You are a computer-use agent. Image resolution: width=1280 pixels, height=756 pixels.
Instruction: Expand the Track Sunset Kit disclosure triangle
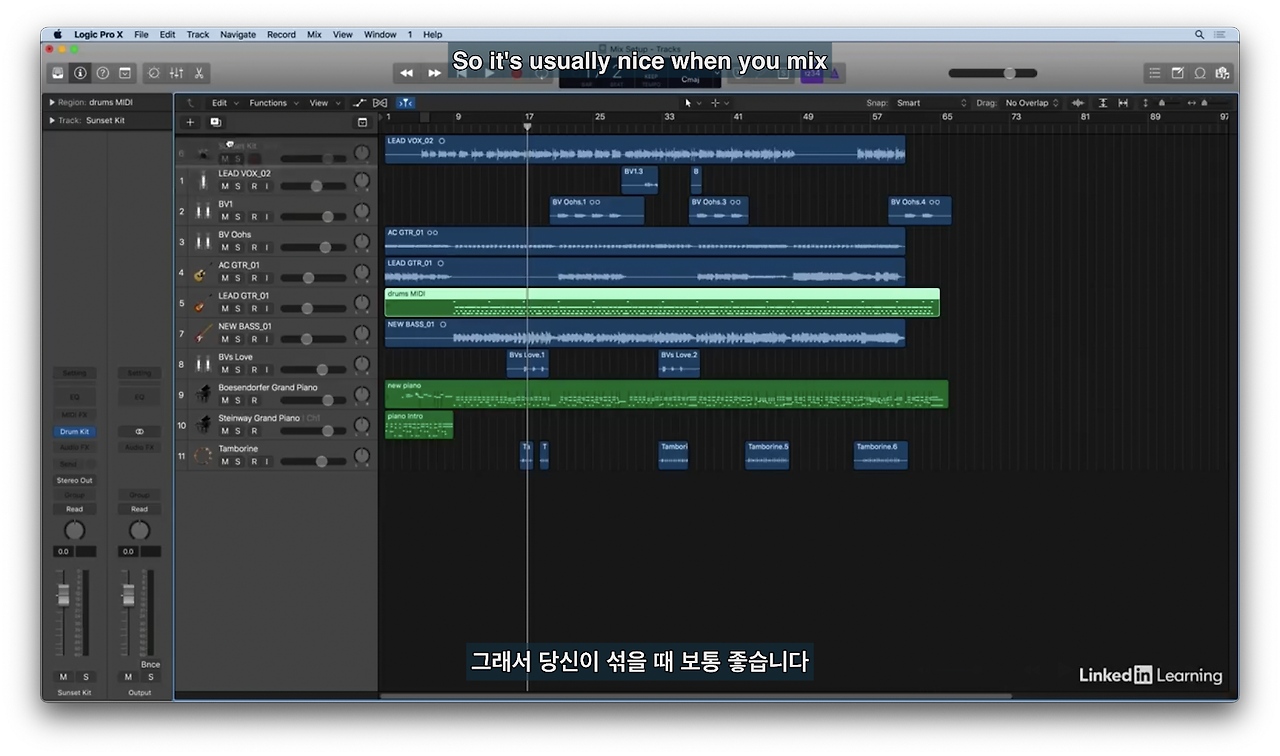[52, 121]
